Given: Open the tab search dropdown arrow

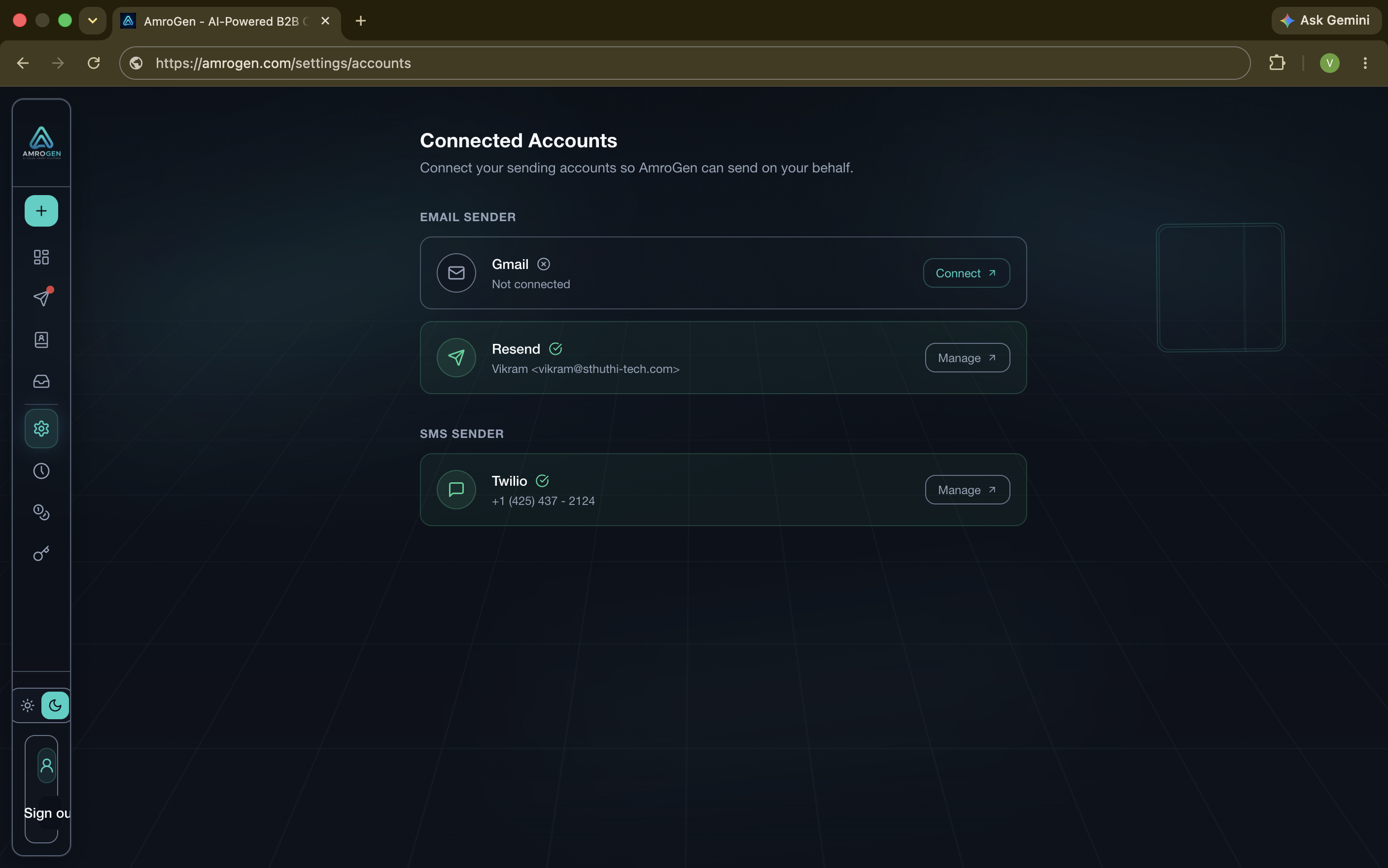Looking at the screenshot, I should [x=93, y=21].
